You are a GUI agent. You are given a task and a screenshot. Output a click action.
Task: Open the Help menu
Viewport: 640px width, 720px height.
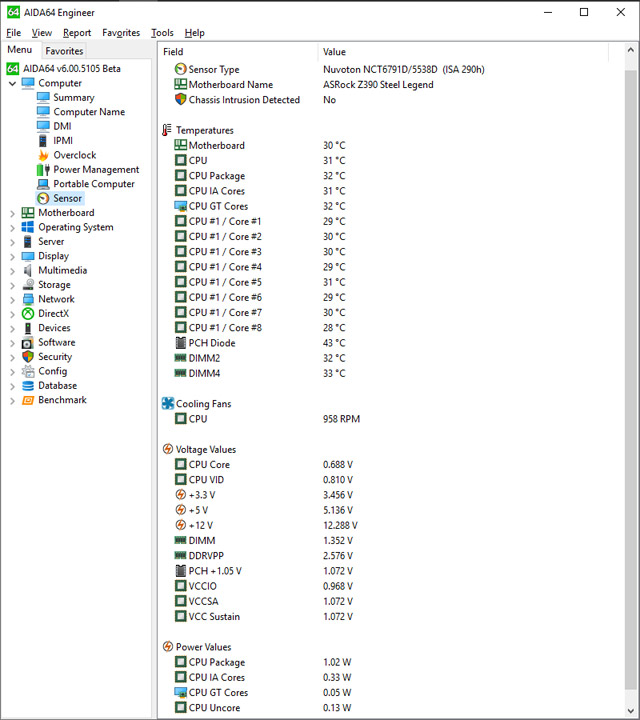(x=195, y=33)
